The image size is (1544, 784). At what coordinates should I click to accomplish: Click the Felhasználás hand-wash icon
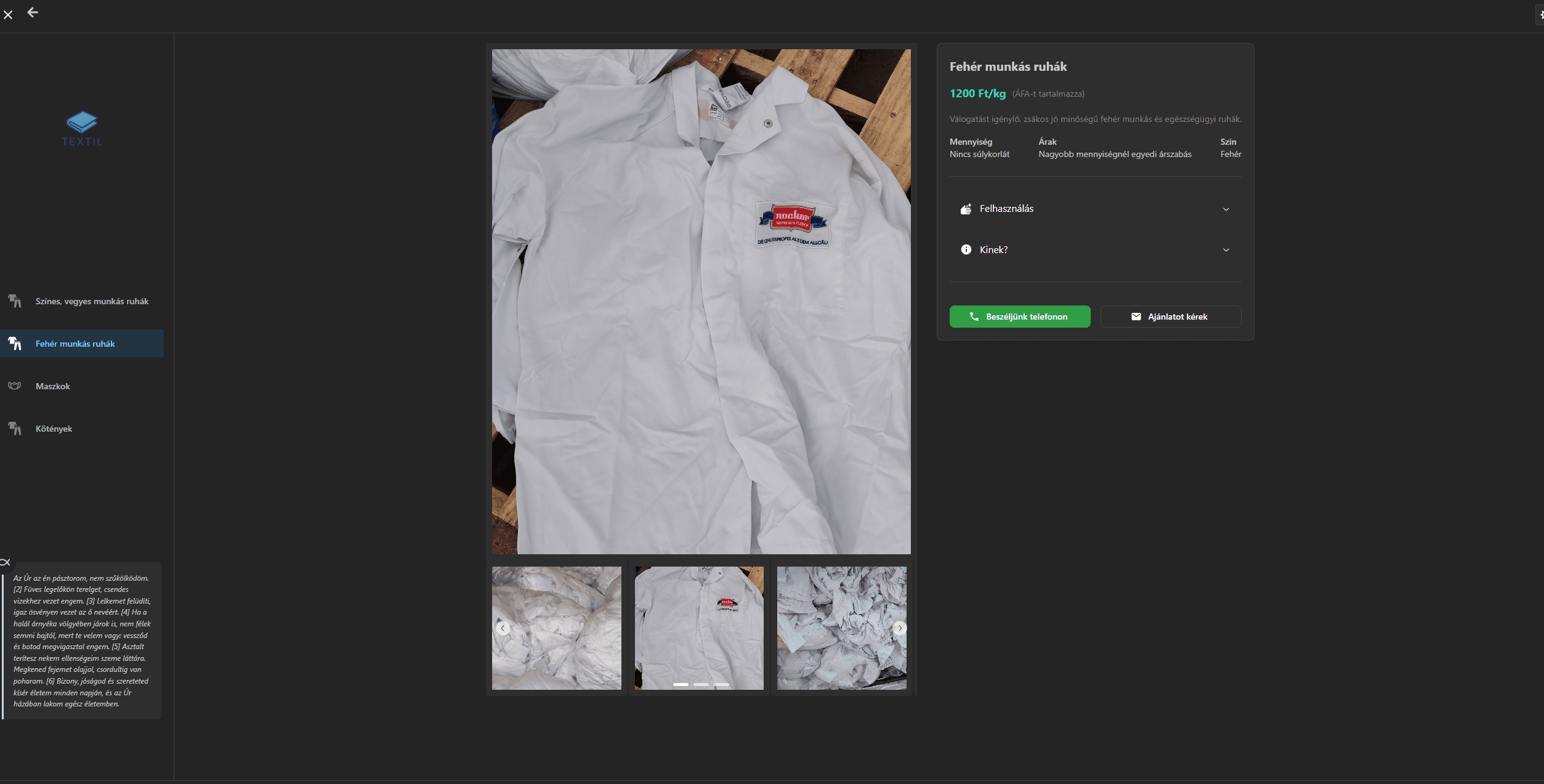[966, 209]
